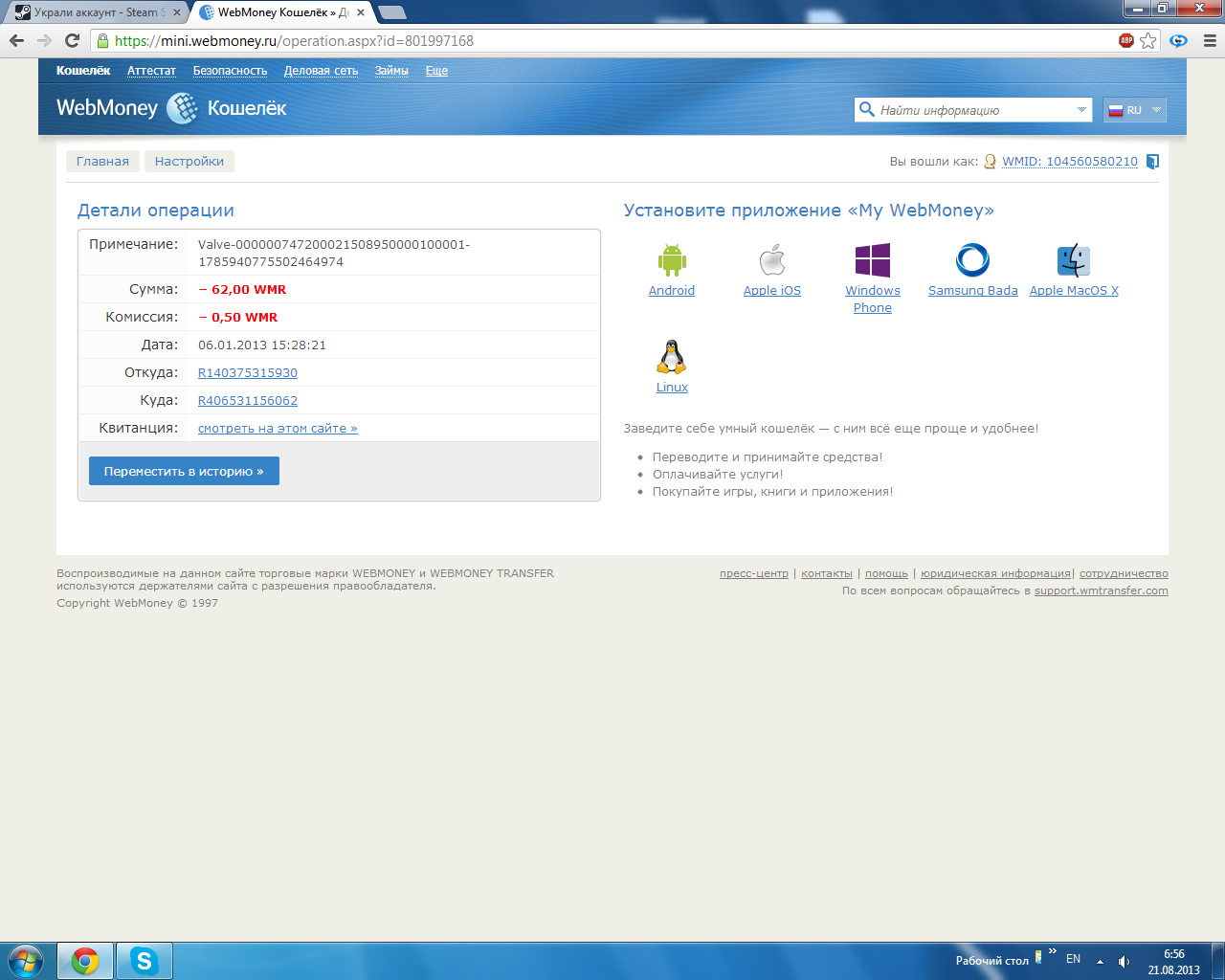Screen dimensions: 1225x980
Task: Open a new browser tab
Action: [392, 12]
